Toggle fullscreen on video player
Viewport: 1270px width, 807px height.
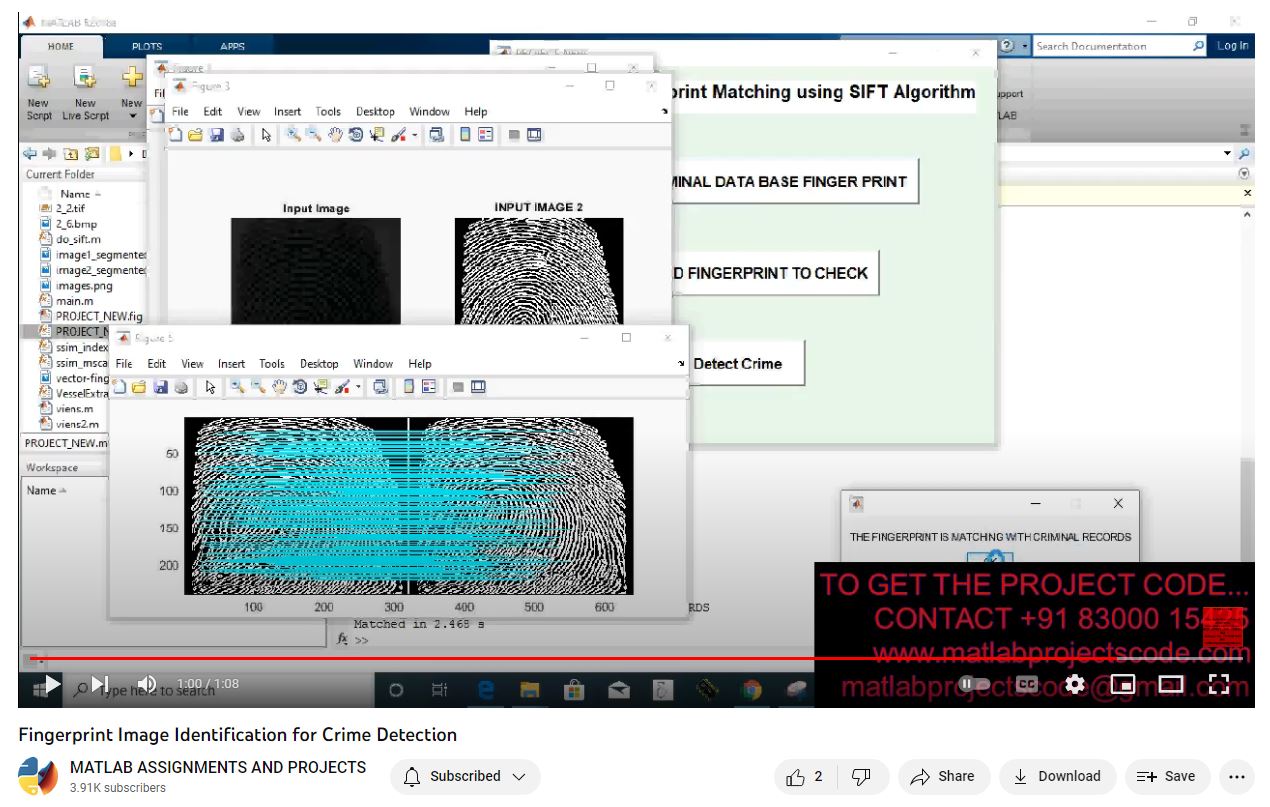tap(1218, 684)
